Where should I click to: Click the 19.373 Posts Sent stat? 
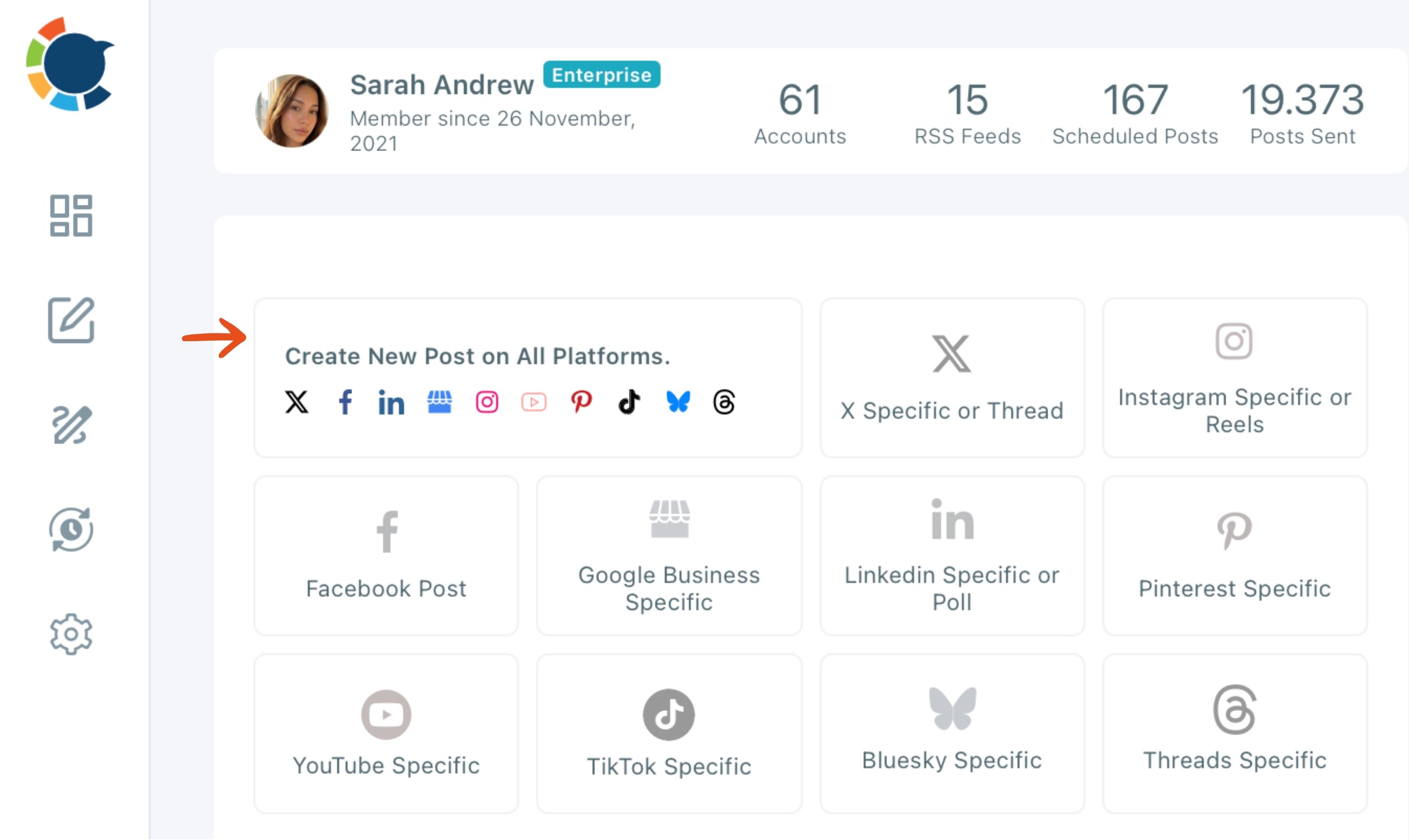1302,113
